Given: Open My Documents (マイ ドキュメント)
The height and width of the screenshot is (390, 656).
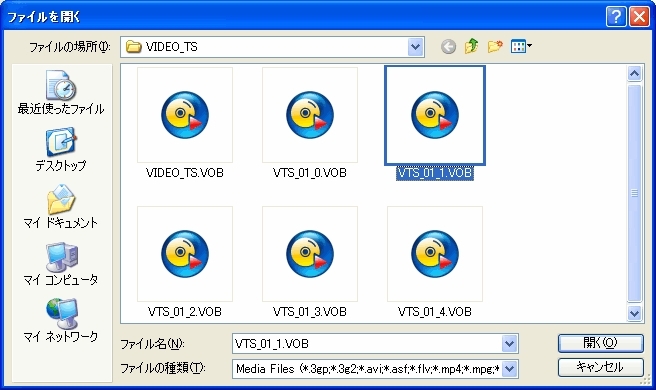Looking at the screenshot, I should 61,207.
